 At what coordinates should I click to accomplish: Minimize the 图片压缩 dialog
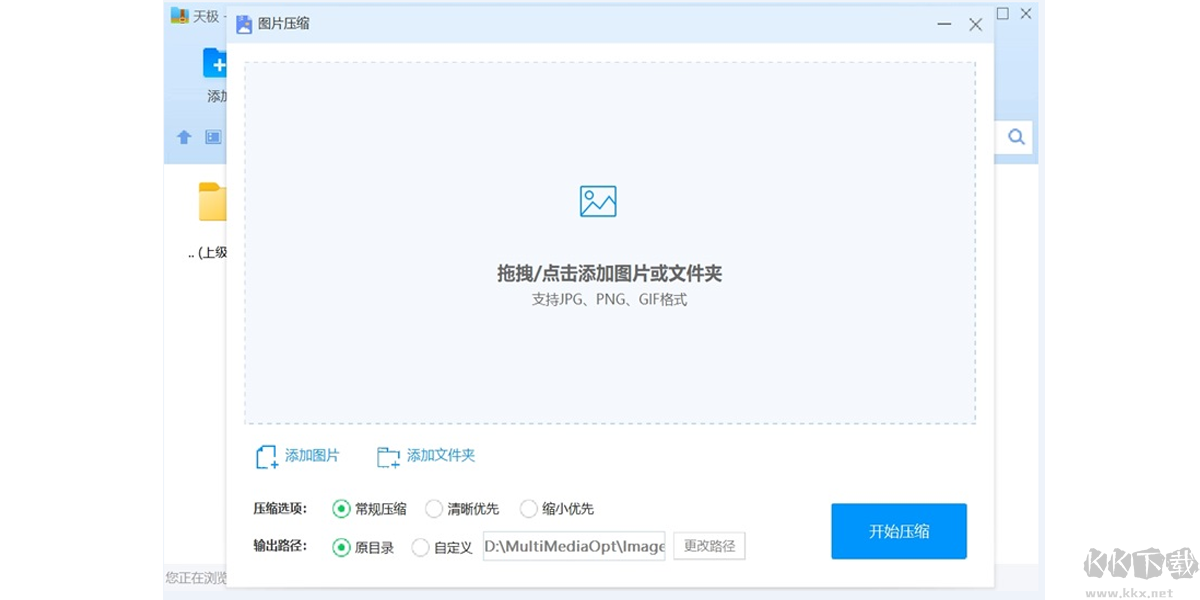tap(943, 23)
